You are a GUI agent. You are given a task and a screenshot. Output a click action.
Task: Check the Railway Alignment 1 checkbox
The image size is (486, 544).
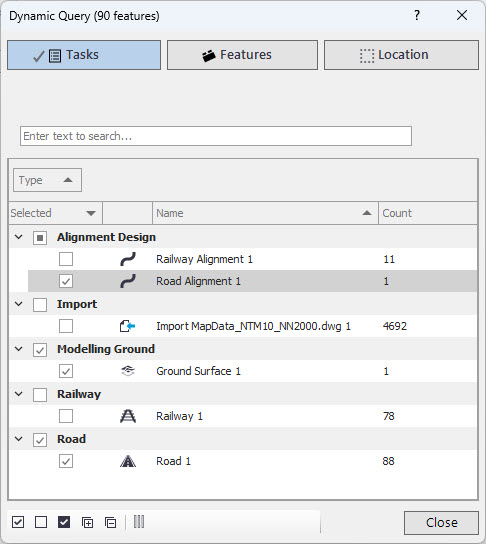point(66,259)
